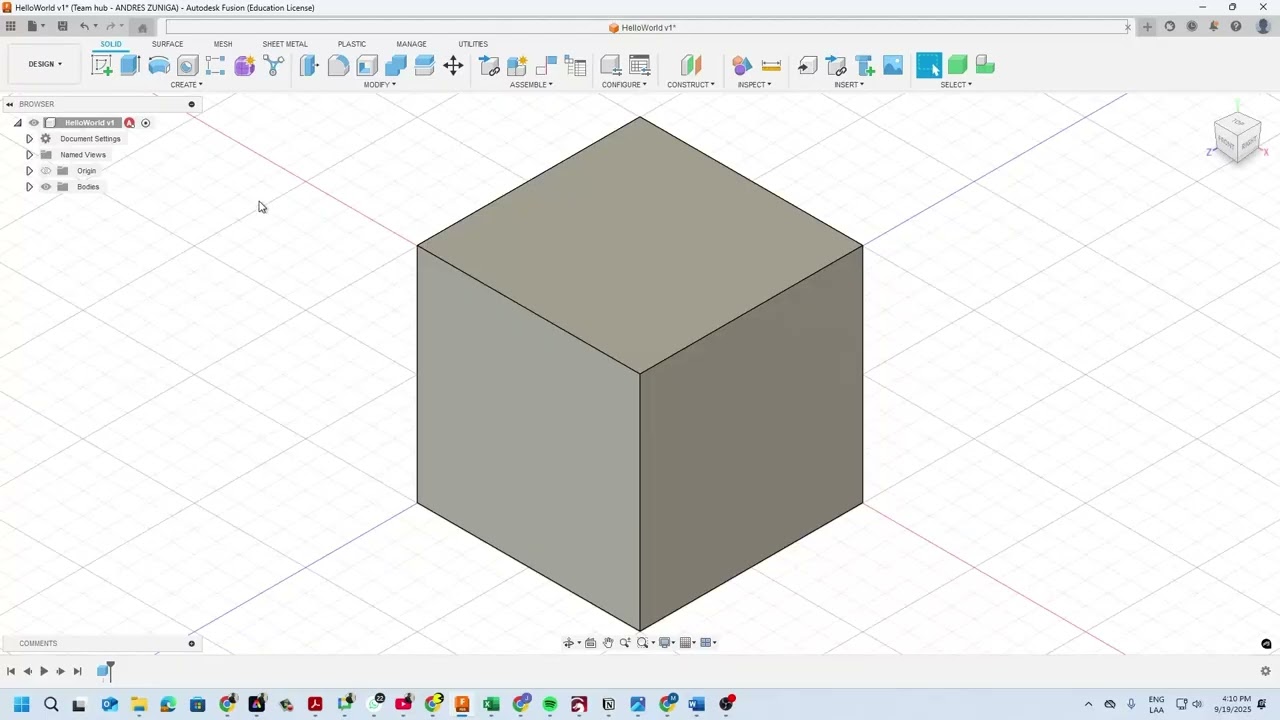
Task: Toggle visibility of HelloWorld v1 component
Action: coord(34,123)
